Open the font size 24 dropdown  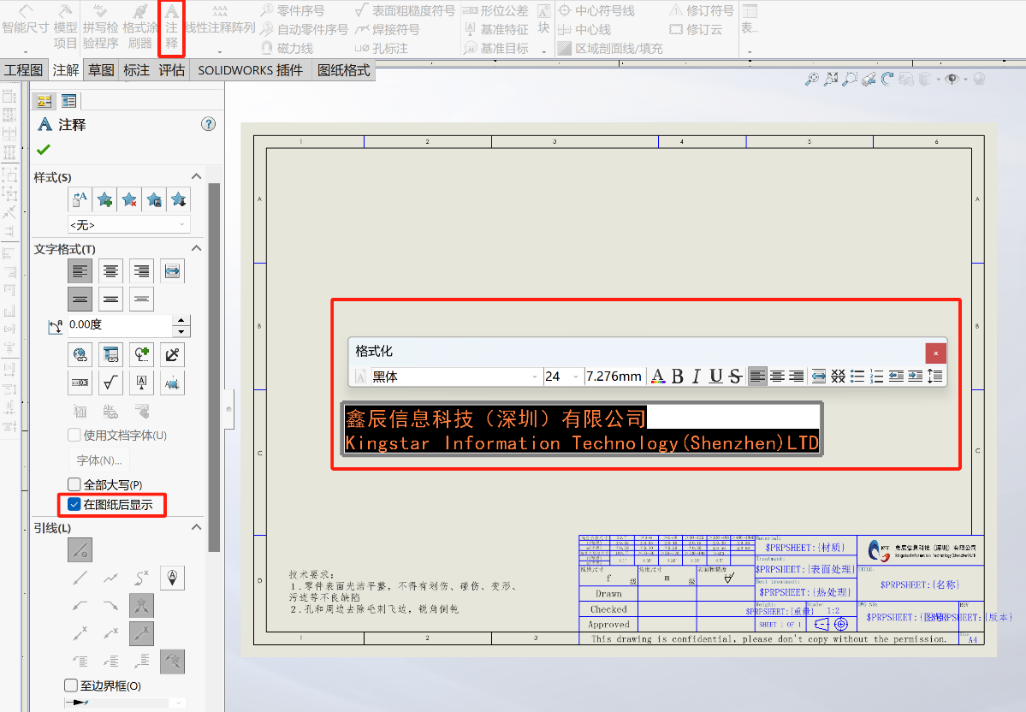coord(575,375)
